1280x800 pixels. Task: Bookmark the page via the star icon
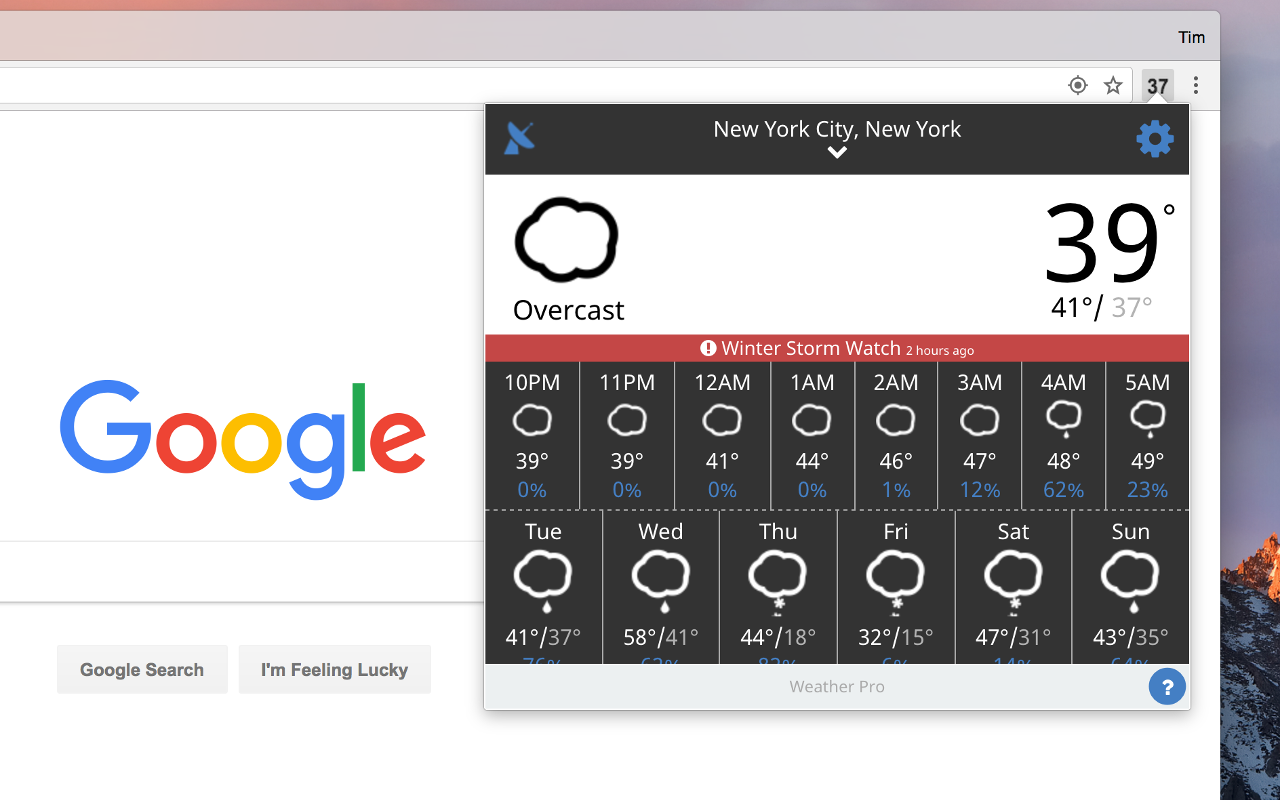1113,85
